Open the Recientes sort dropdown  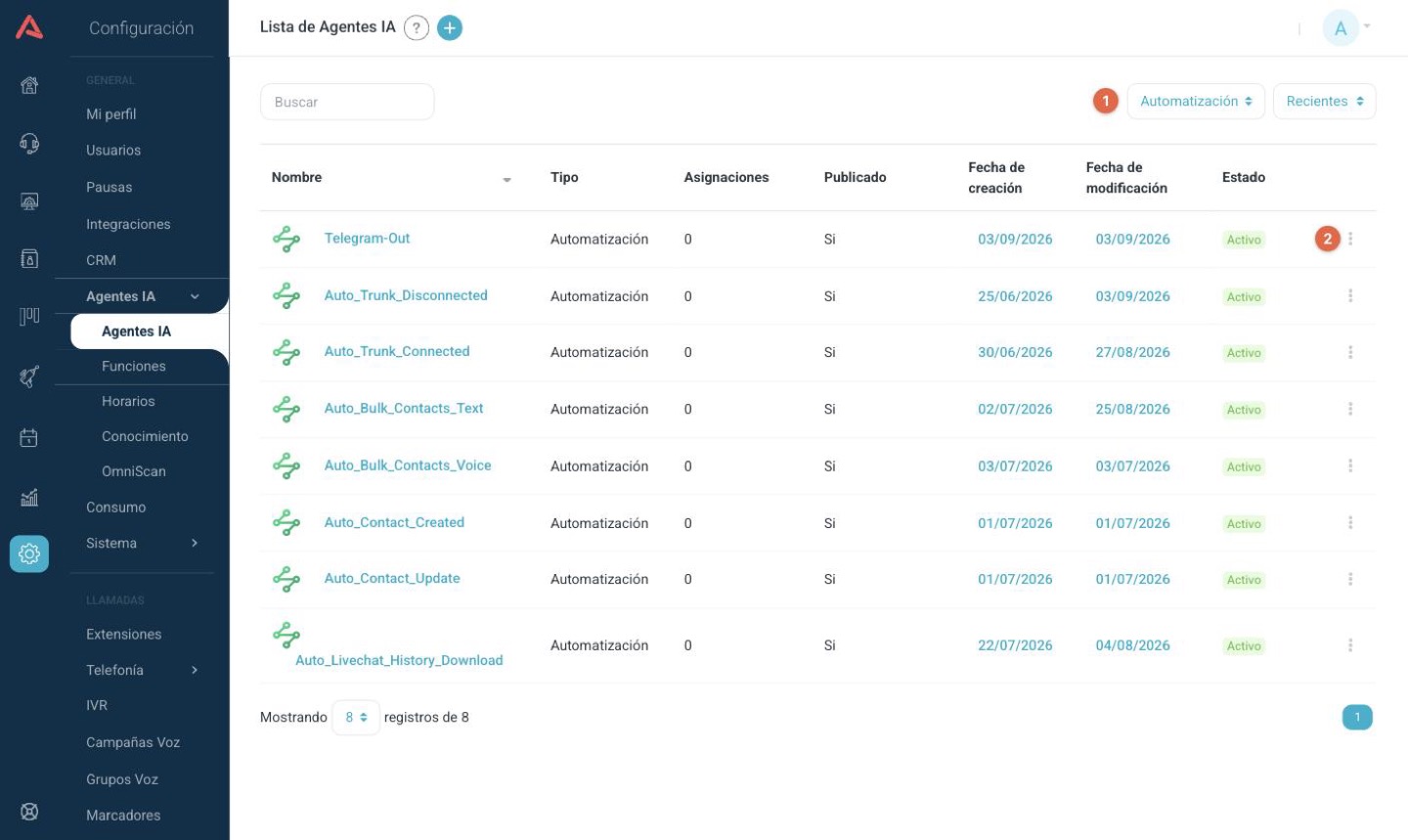coord(1324,102)
